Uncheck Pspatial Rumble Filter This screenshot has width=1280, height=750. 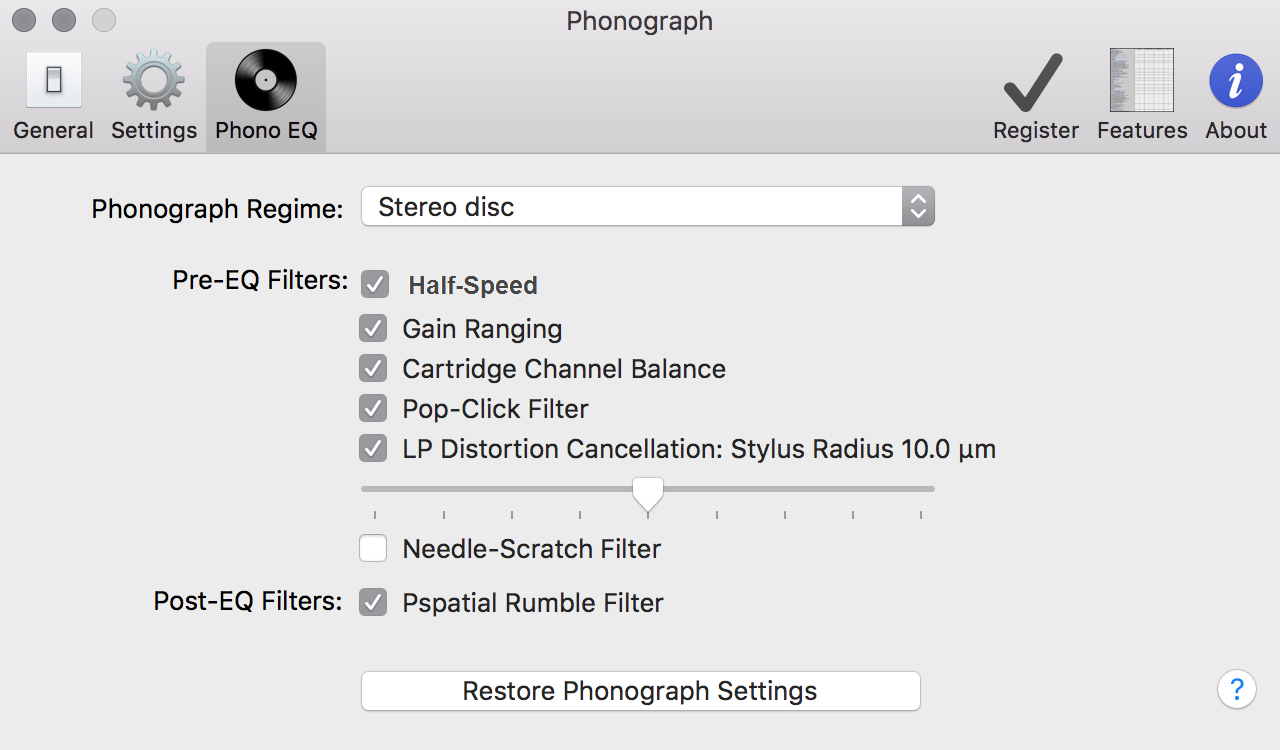pyautogui.click(x=373, y=602)
